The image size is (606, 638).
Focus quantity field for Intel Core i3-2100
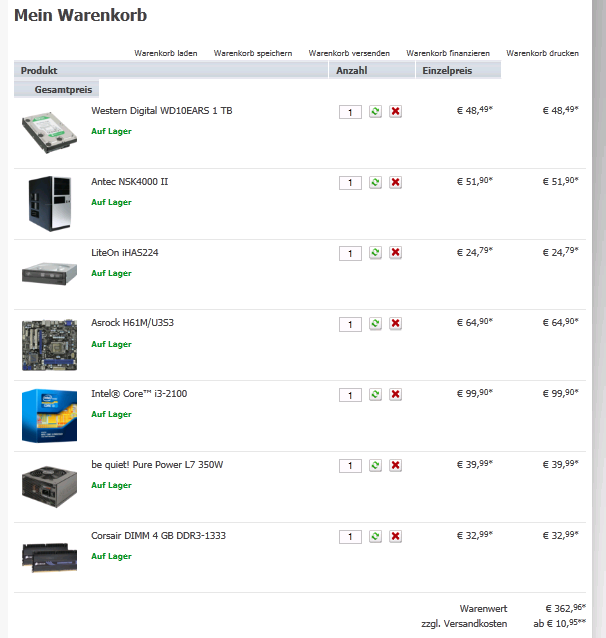pos(350,395)
